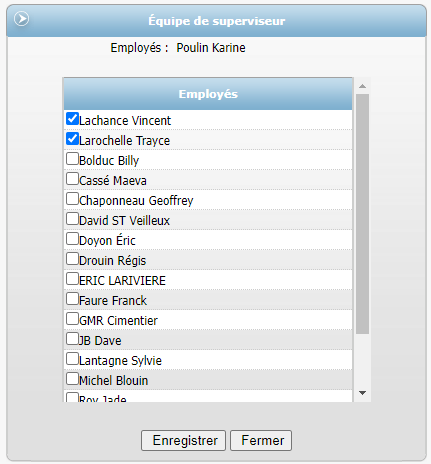Click the circled arrow icon in the title bar
Image resolution: width=431 pixels, height=464 pixels.
21,19
